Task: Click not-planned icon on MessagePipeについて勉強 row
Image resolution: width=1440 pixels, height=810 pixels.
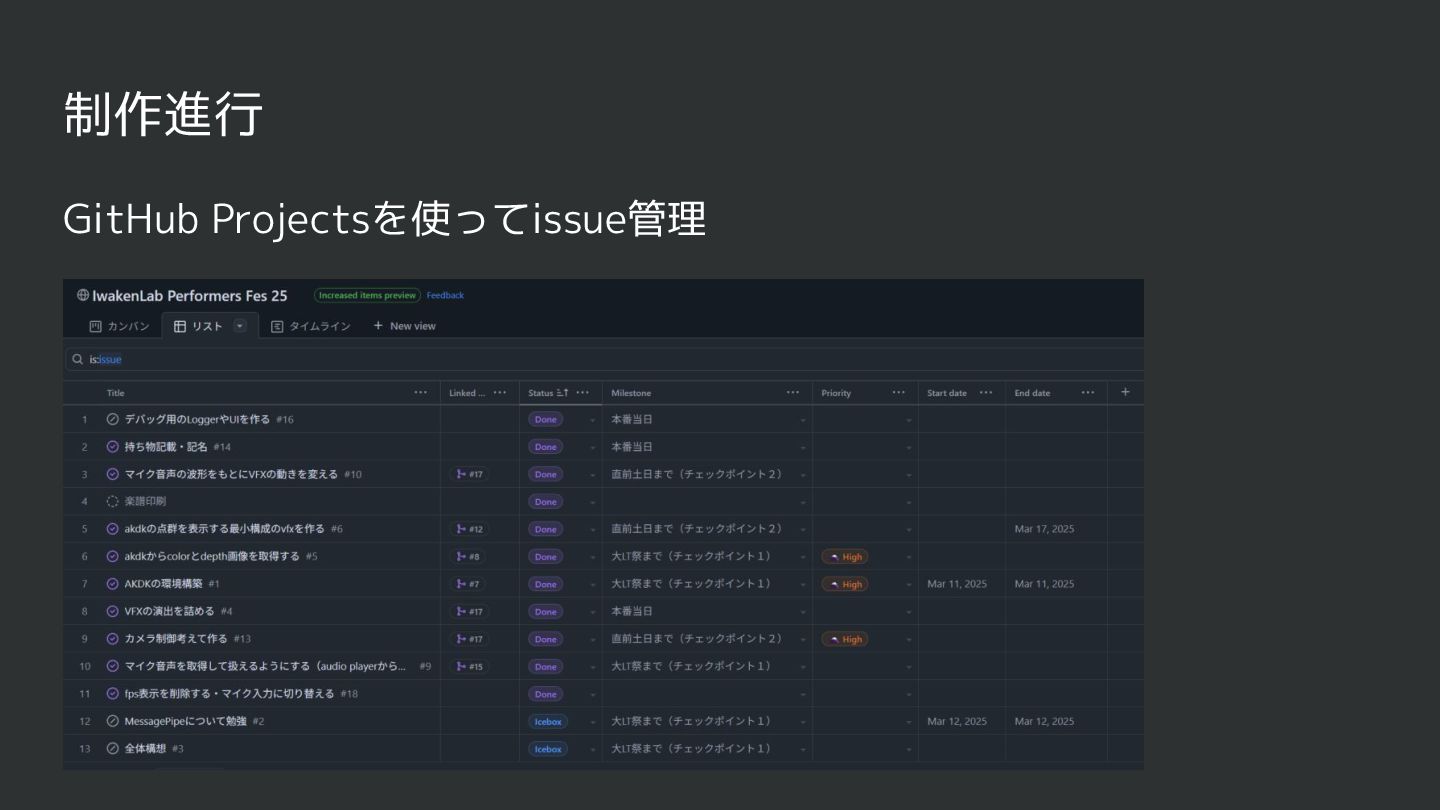Action: [112, 721]
